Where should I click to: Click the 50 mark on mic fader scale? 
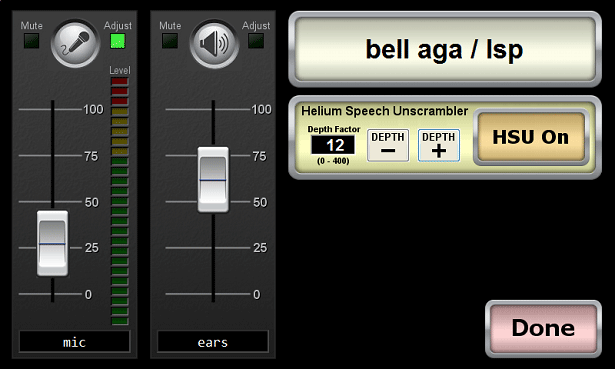(x=92, y=202)
